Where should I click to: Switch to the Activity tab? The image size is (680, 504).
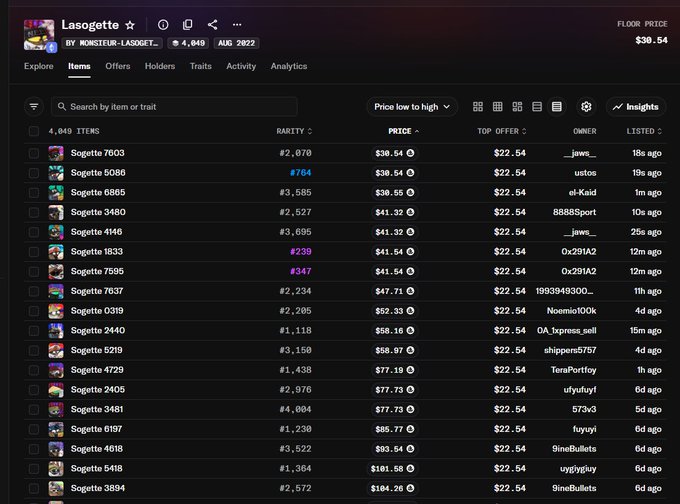point(241,66)
